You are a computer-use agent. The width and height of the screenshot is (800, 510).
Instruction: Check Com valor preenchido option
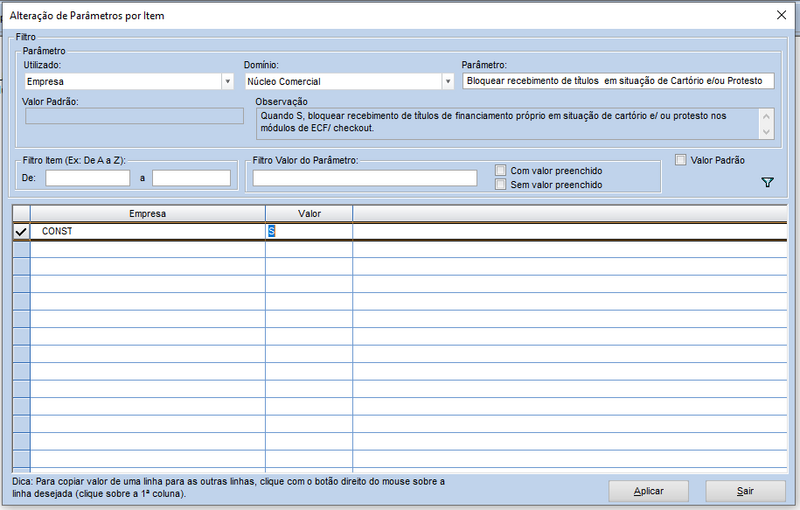click(501, 170)
